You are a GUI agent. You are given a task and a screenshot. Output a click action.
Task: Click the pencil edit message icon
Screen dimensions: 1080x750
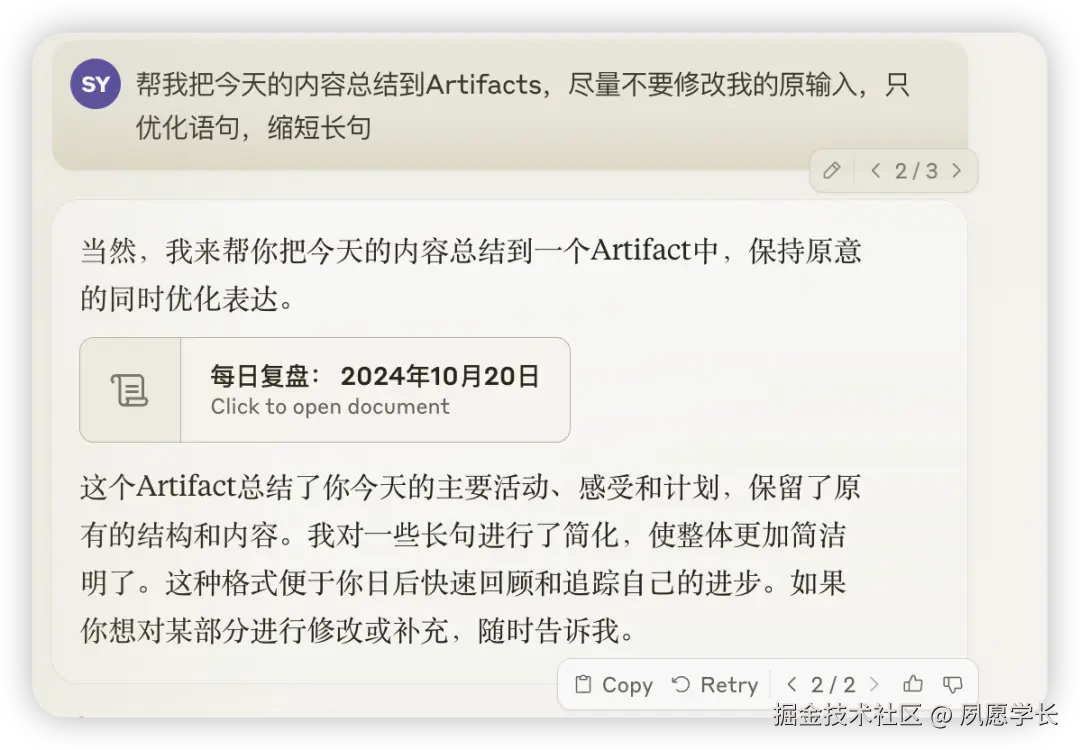click(x=831, y=170)
